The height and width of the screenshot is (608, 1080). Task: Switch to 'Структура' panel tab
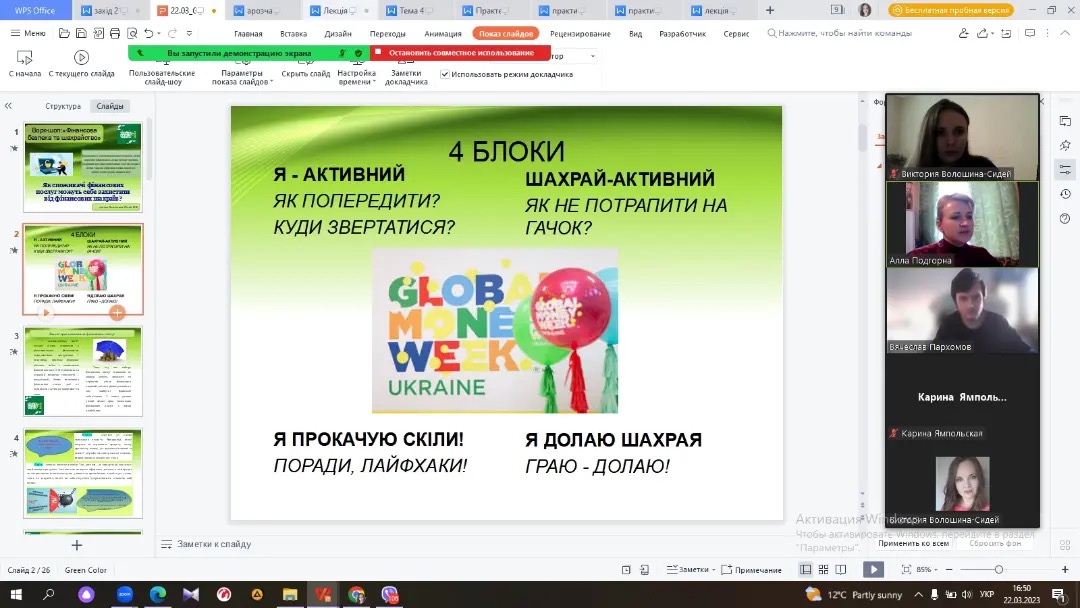pyautogui.click(x=63, y=106)
